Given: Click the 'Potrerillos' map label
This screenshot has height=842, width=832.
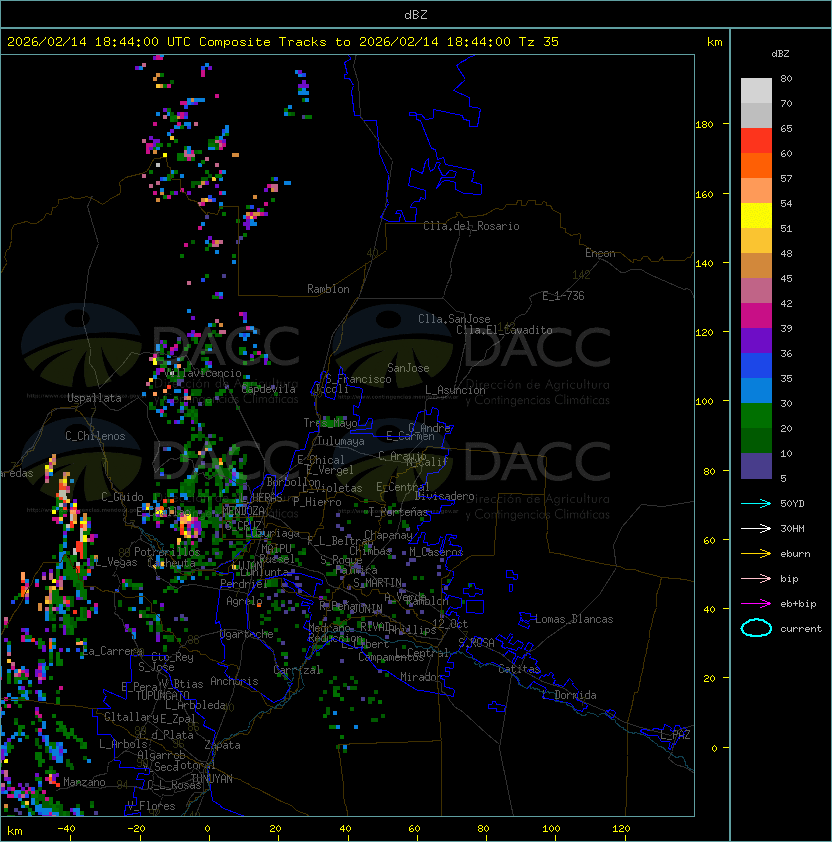Looking at the screenshot, I should [x=167, y=551].
